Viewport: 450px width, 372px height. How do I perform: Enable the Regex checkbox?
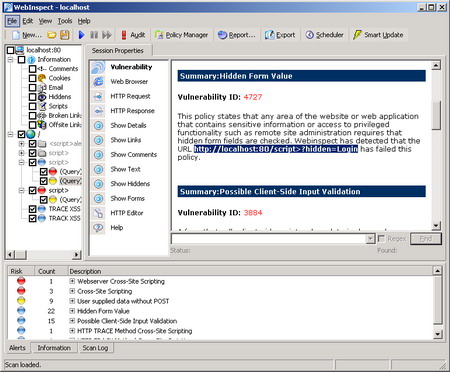381,239
